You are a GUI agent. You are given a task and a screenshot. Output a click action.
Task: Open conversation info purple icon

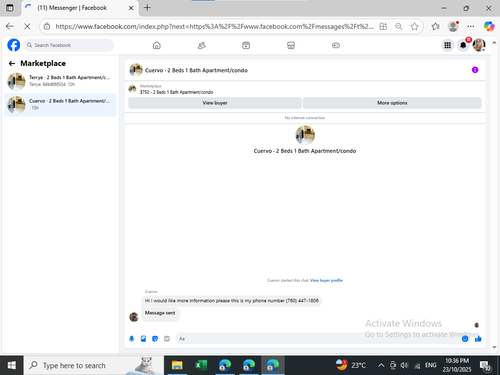tap(475, 70)
